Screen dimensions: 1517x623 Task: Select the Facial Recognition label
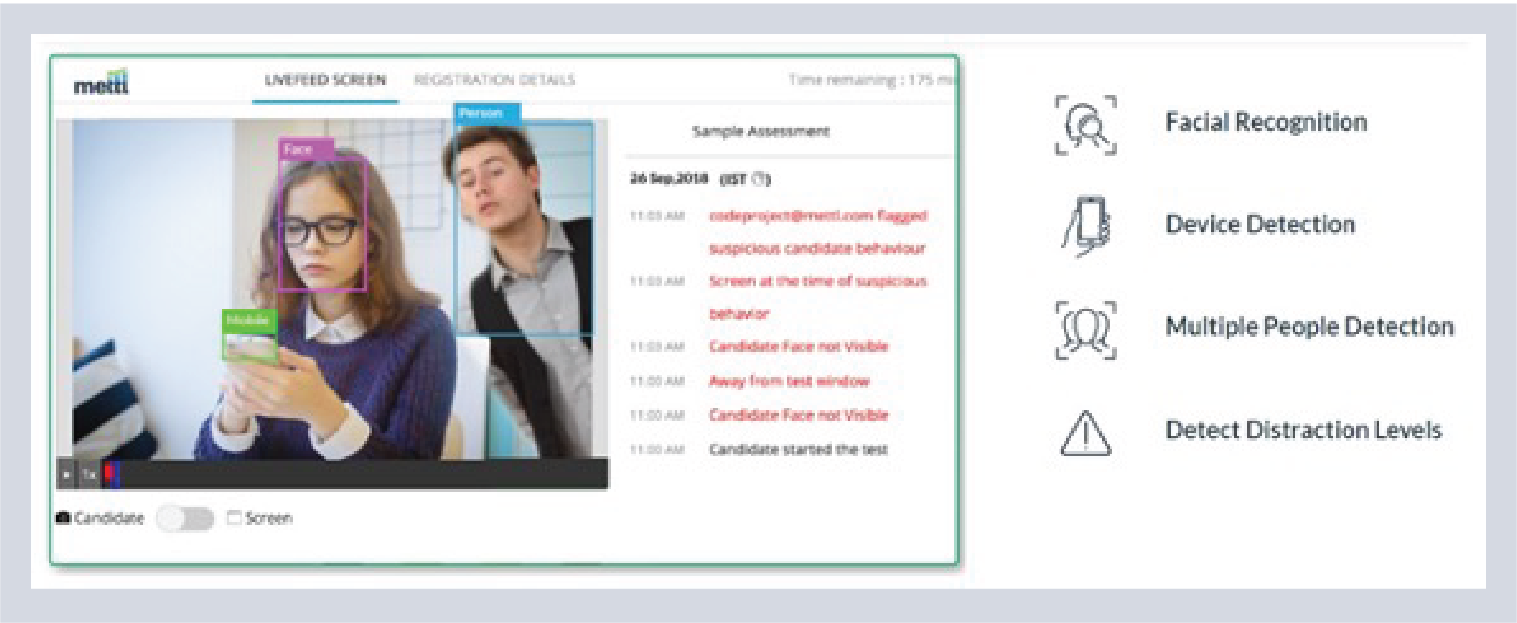click(x=1265, y=122)
